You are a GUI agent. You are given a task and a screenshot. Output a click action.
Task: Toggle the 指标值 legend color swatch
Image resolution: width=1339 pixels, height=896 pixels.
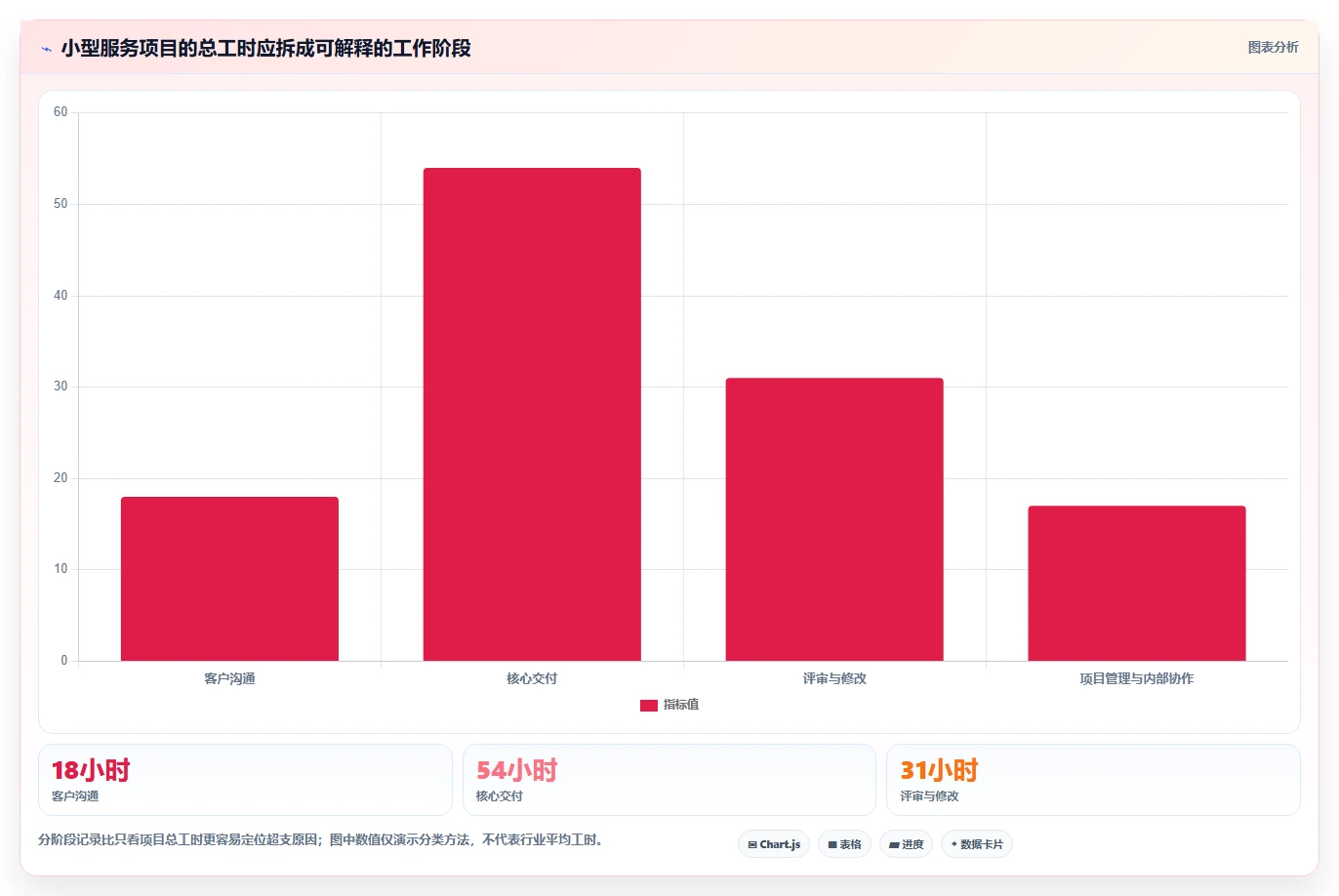pos(648,705)
